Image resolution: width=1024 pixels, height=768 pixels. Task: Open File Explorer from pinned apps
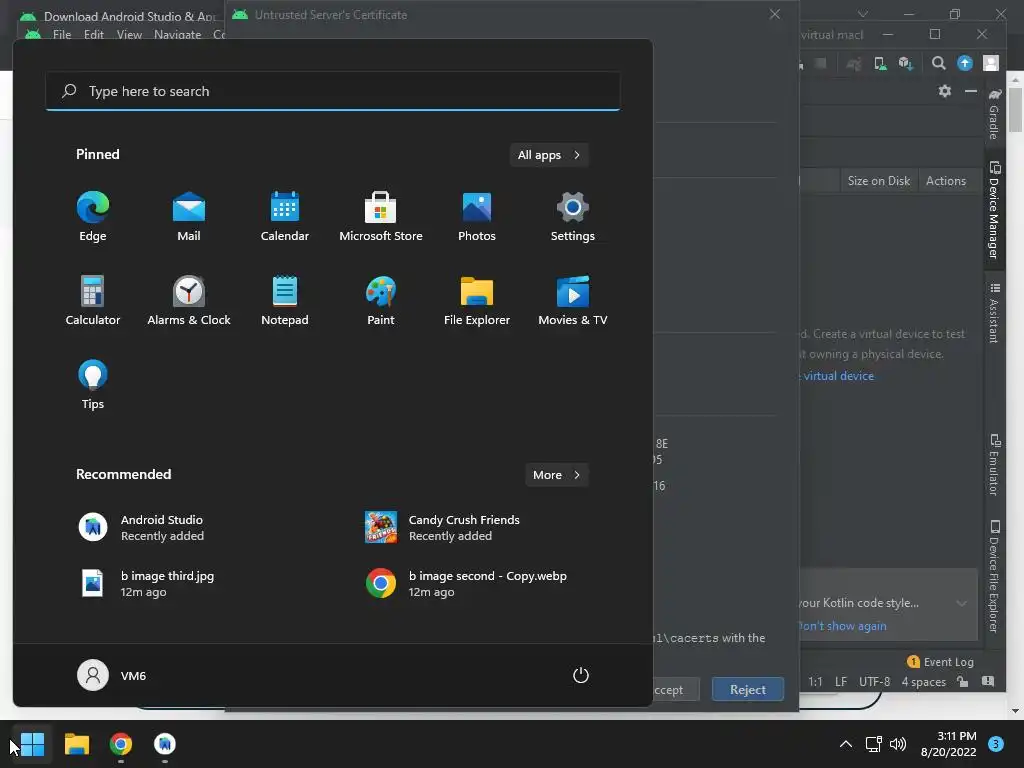(477, 300)
